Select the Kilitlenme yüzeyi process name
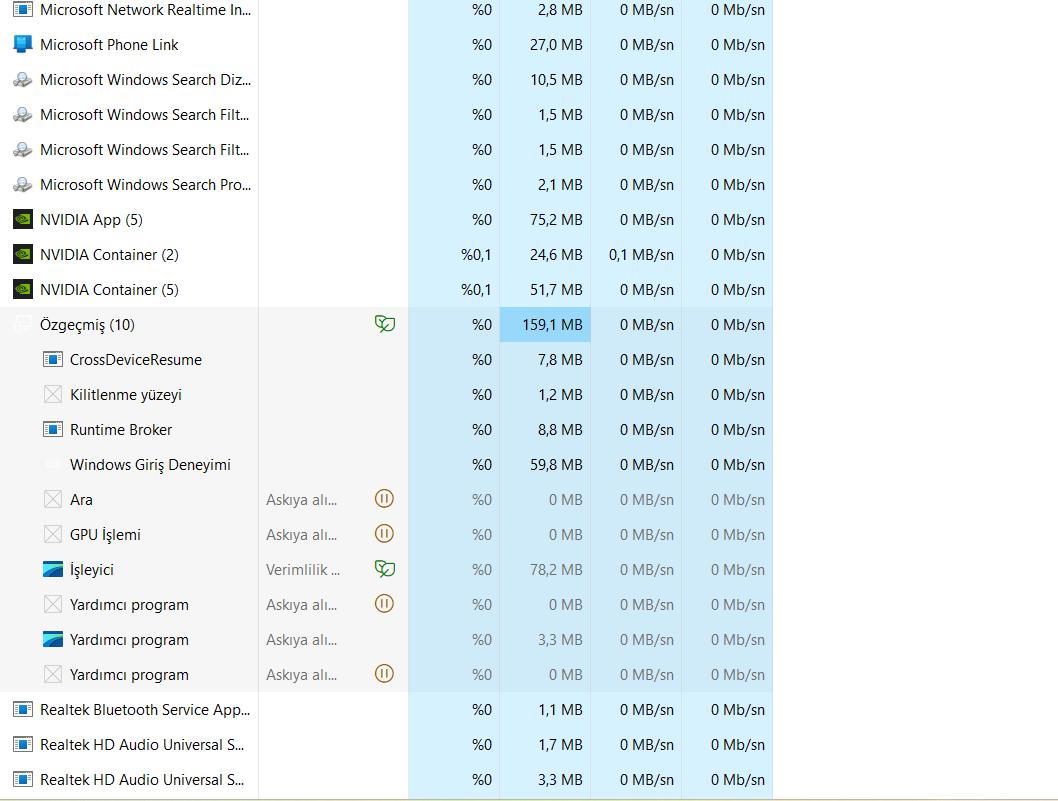 tap(126, 395)
